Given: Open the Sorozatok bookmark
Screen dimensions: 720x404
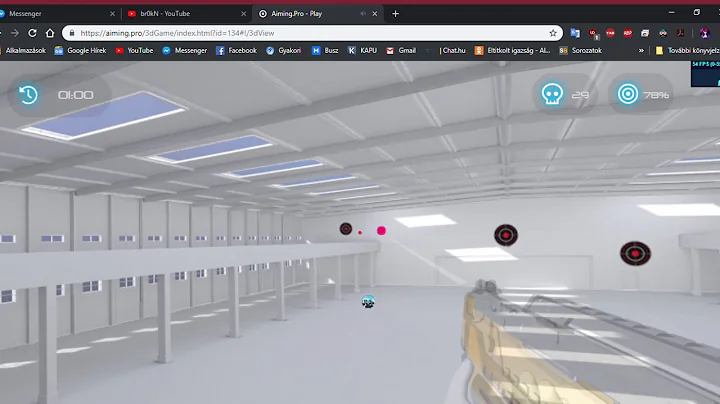Looking at the screenshot, I should point(581,50).
